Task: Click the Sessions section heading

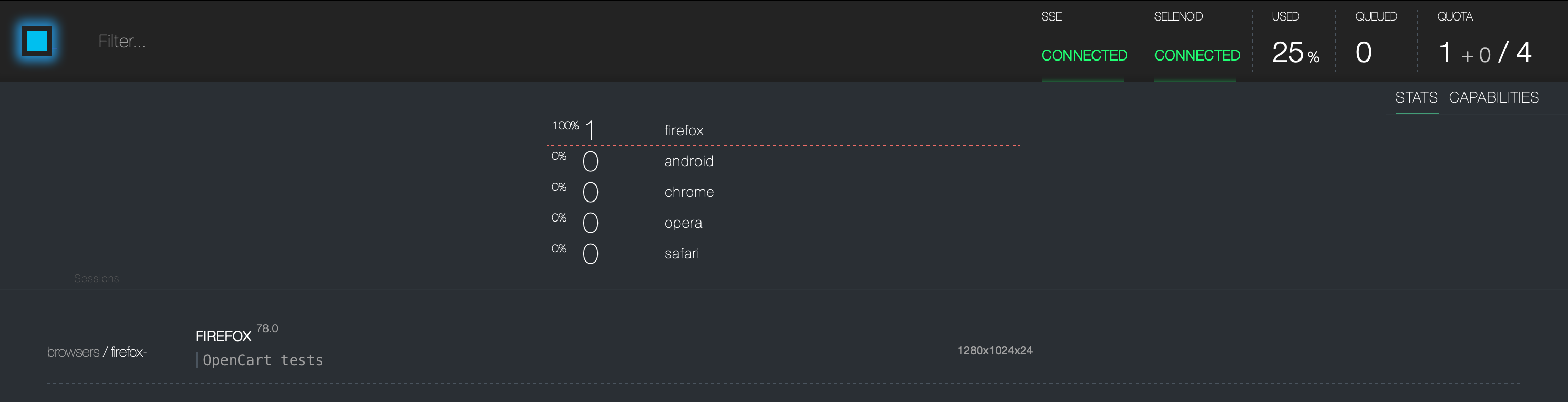Action: tap(97, 278)
